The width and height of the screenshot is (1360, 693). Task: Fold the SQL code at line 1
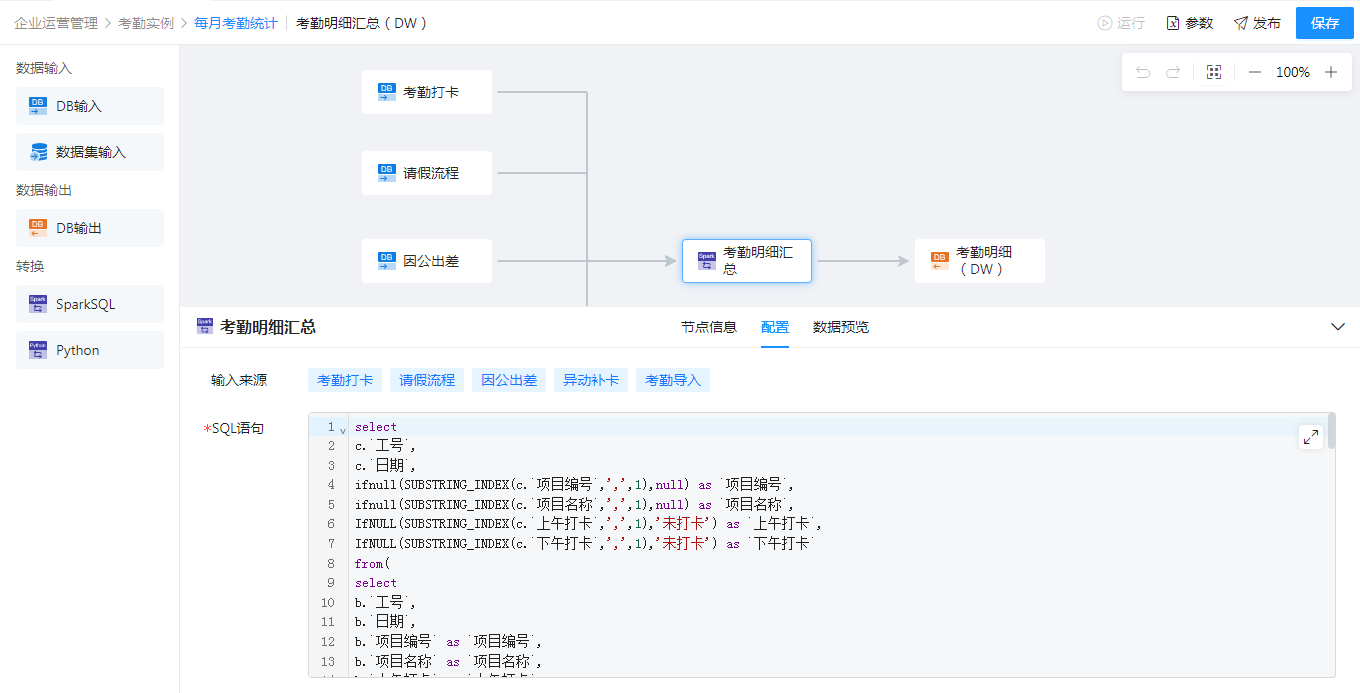343,429
